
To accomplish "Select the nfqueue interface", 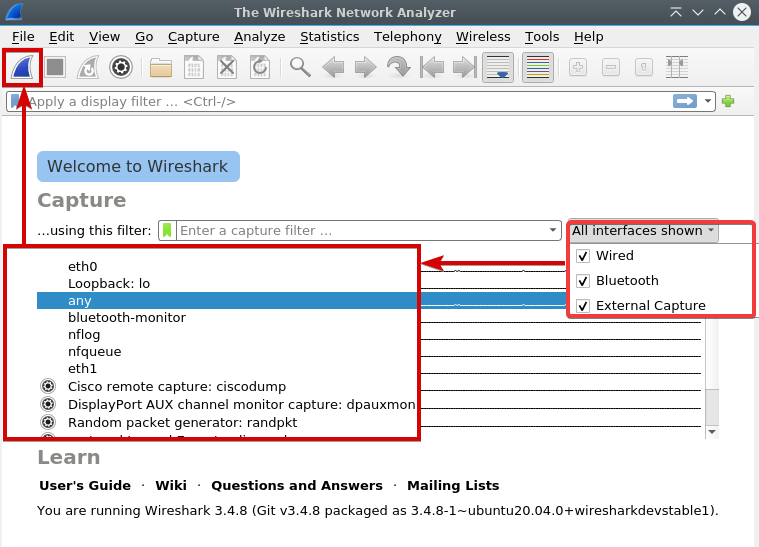I will coord(95,351).
